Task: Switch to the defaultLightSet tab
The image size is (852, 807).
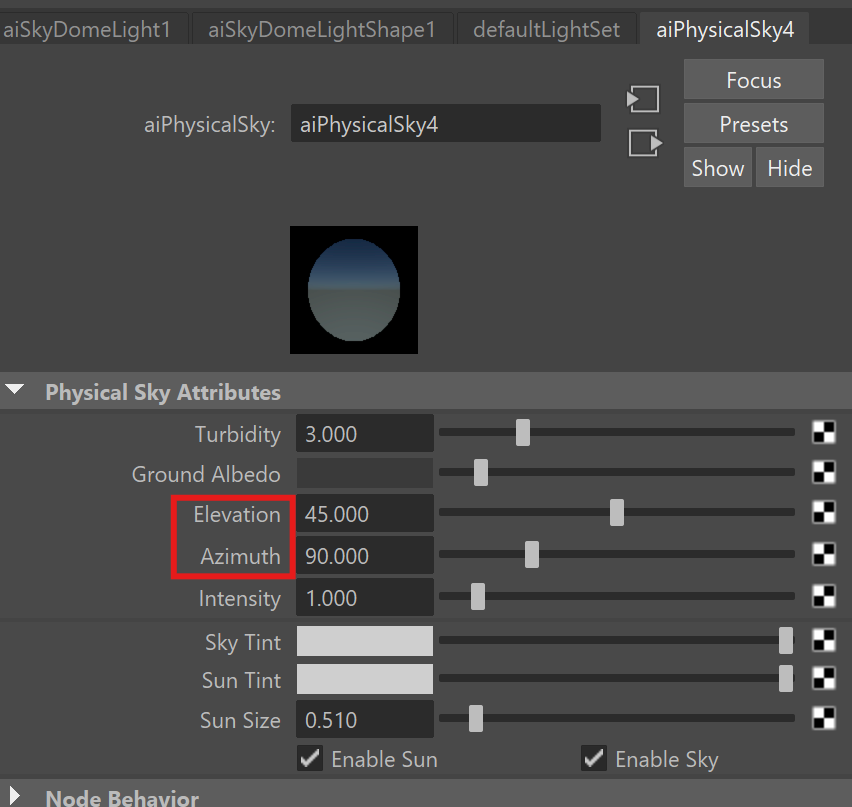Action: [546, 30]
